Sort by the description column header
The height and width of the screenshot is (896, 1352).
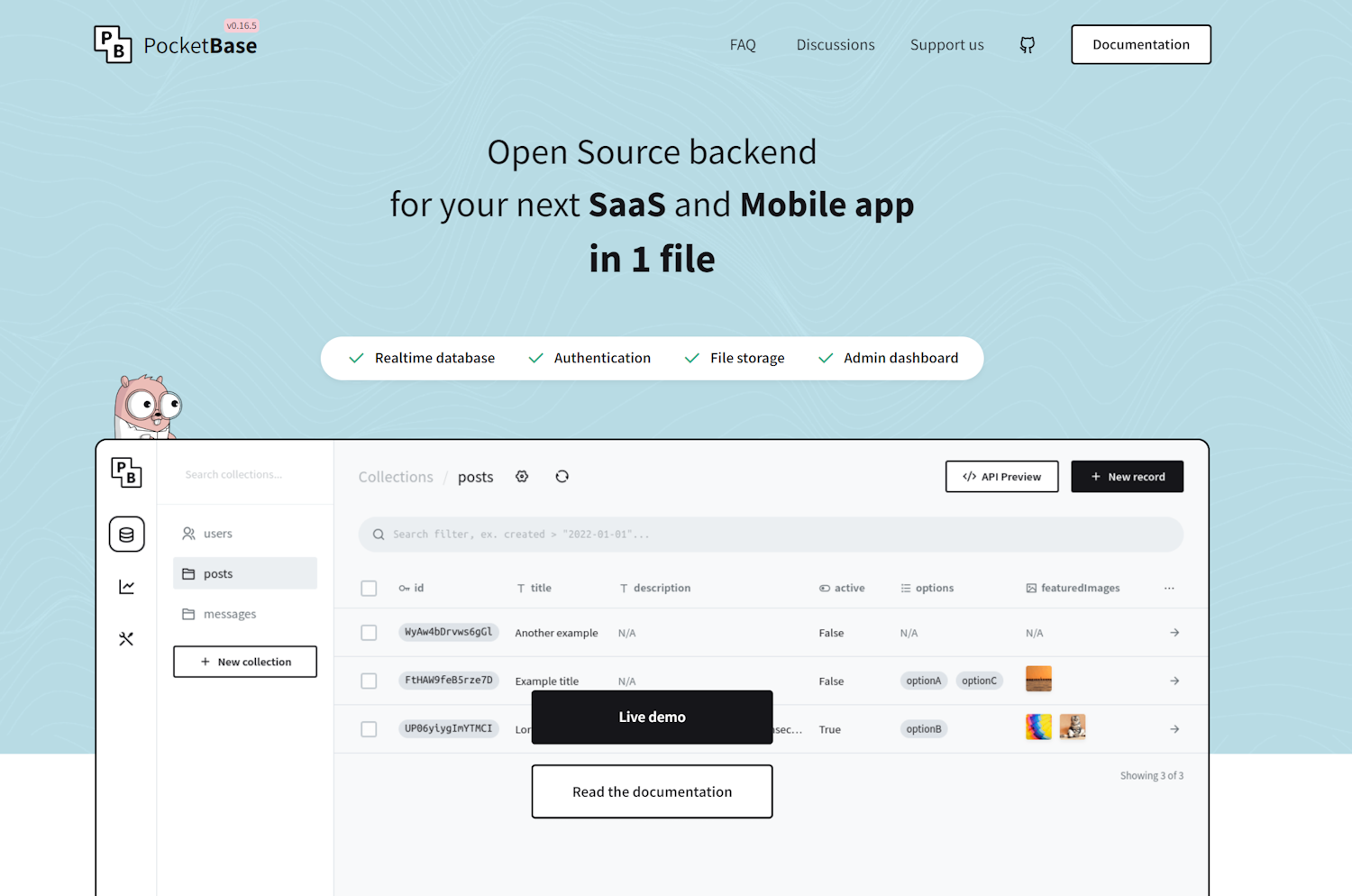coord(654,588)
